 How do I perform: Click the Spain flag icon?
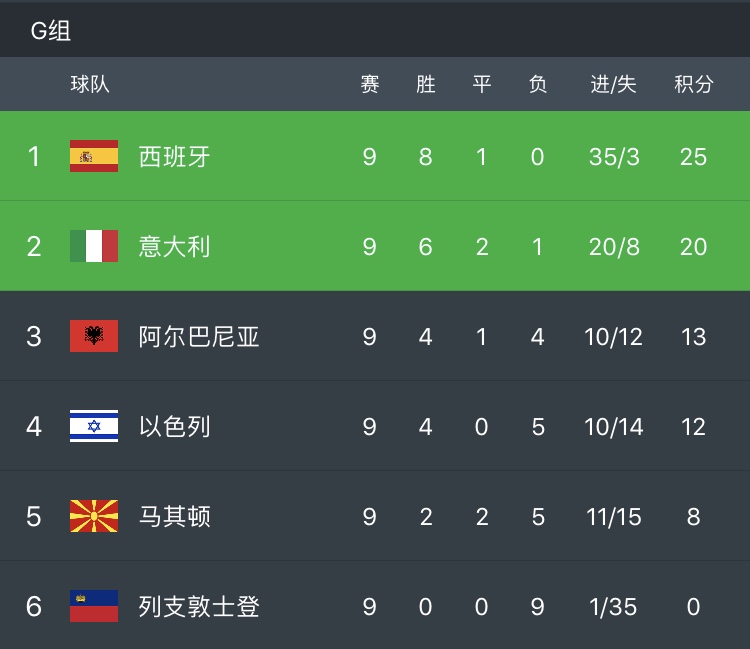click(x=94, y=156)
